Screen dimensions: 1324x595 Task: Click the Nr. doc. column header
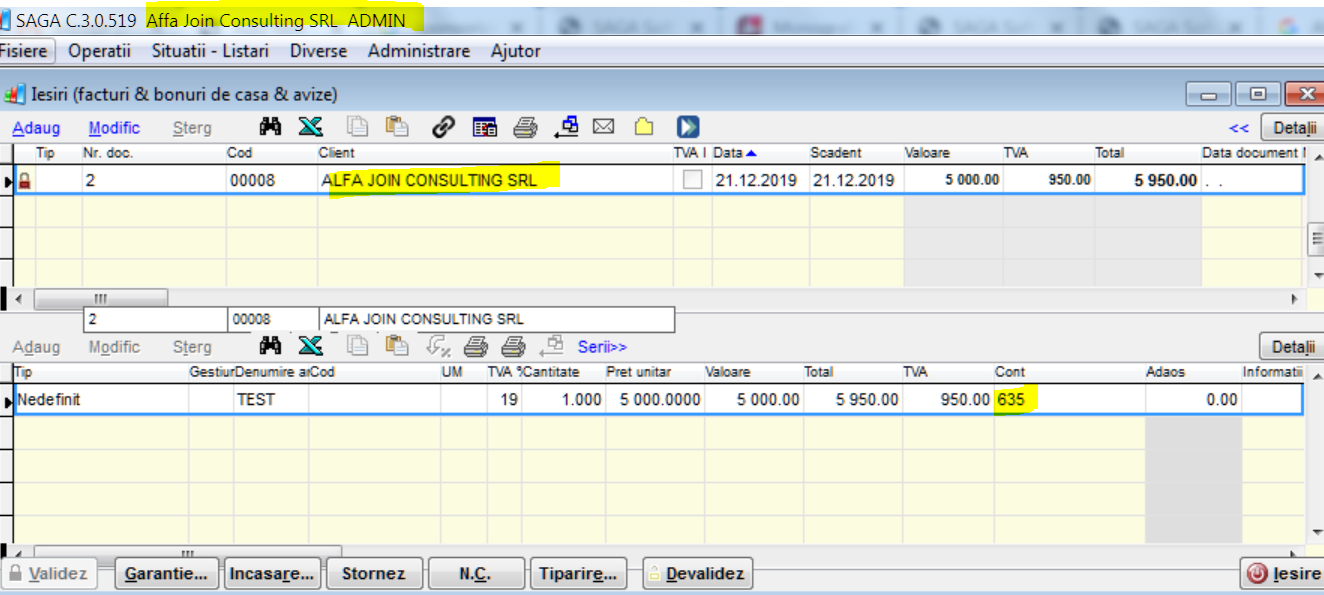[153, 153]
